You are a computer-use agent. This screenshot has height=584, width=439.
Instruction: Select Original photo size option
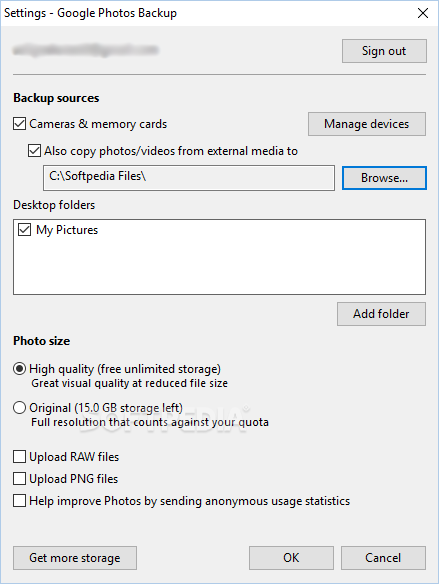pyautogui.click(x=19, y=408)
